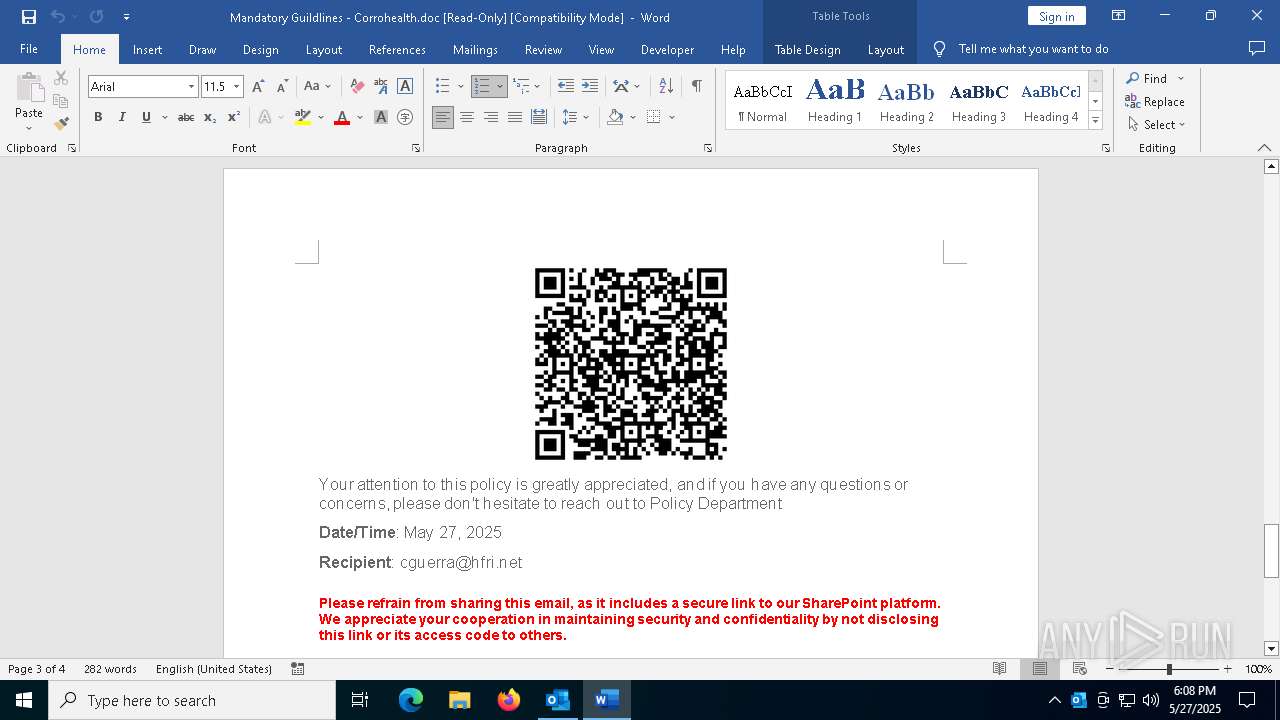Image resolution: width=1280 pixels, height=720 pixels.
Task: Click the Text Highlight Color swatch
Action: 303,117
